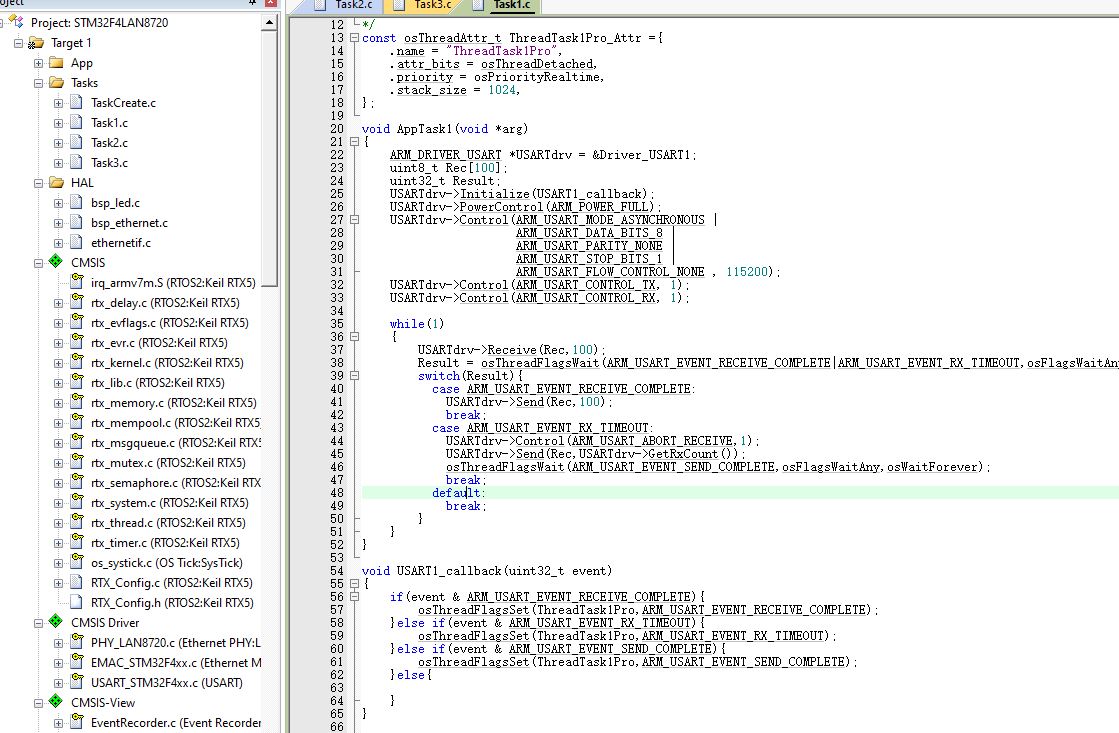
Task: Select rtx_semaphore.c in the project tree
Action: [176, 482]
